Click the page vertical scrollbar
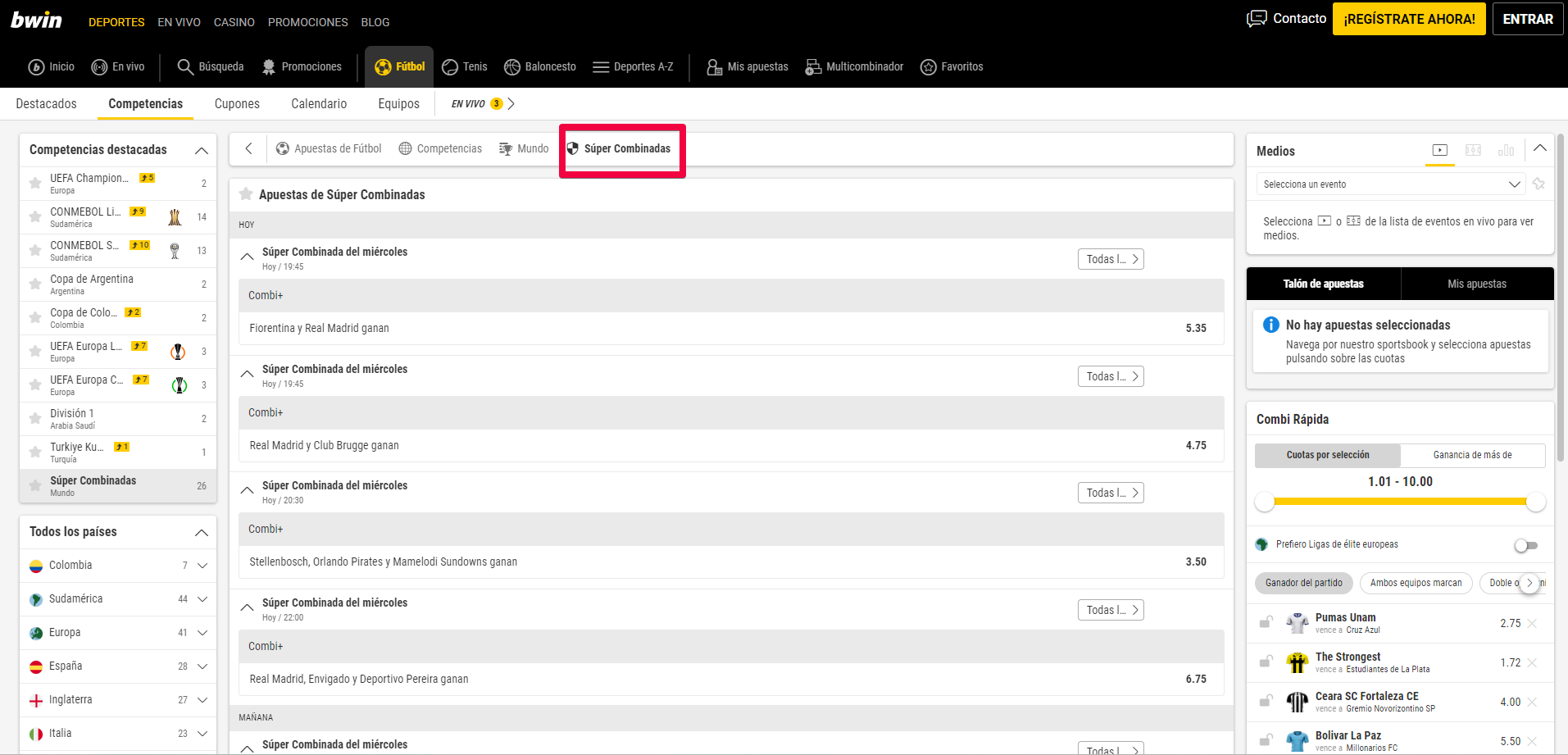This screenshot has height=755, width=1568. click(x=1561, y=297)
